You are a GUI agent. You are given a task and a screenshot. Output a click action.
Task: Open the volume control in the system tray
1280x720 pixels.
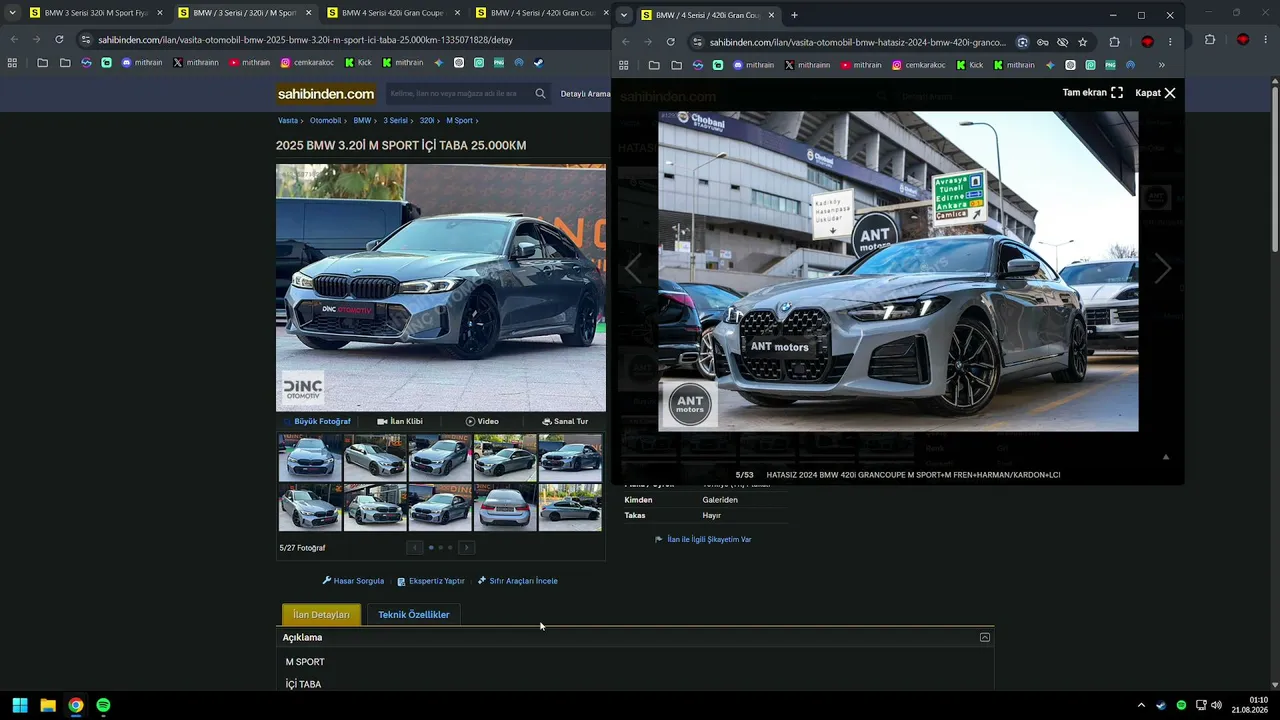[1217, 705]
